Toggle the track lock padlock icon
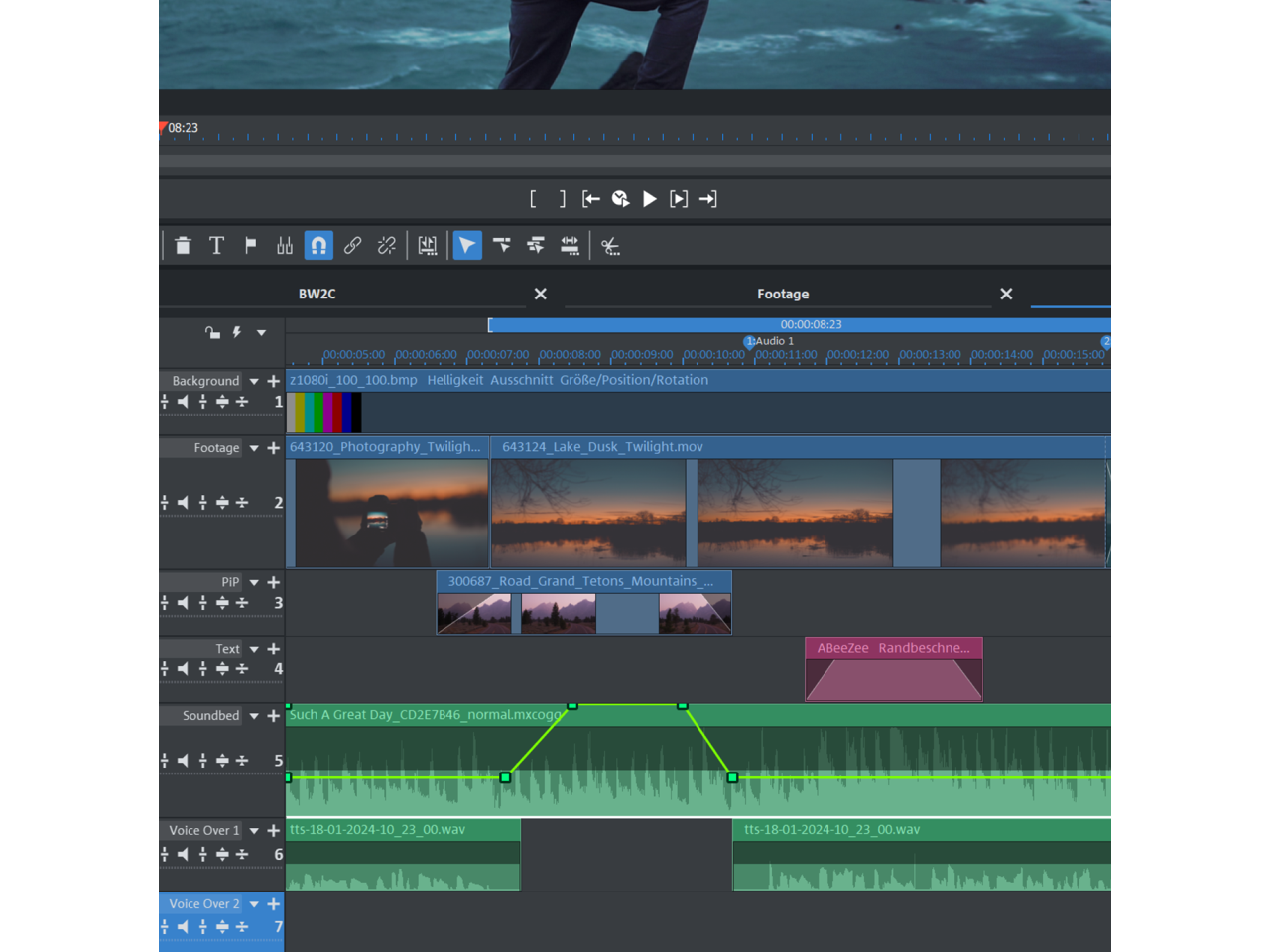This screenshot has height=952, width=1270. tap(212, 333)
